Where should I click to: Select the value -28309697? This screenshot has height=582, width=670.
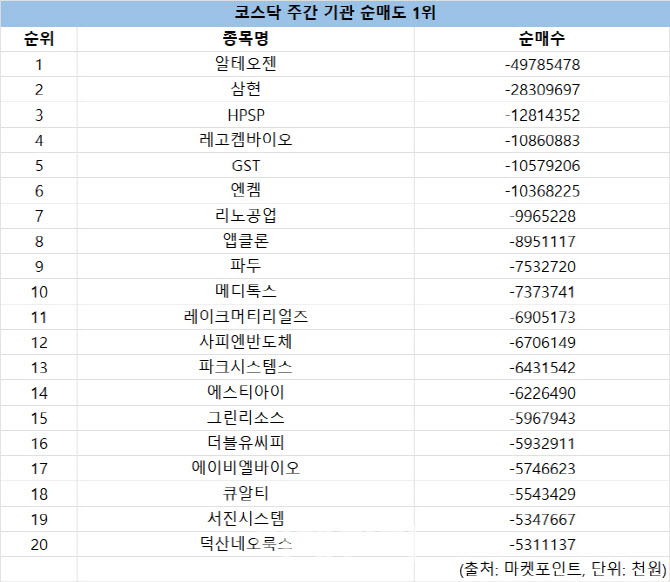pyautogui.click(x=542, y=90)
